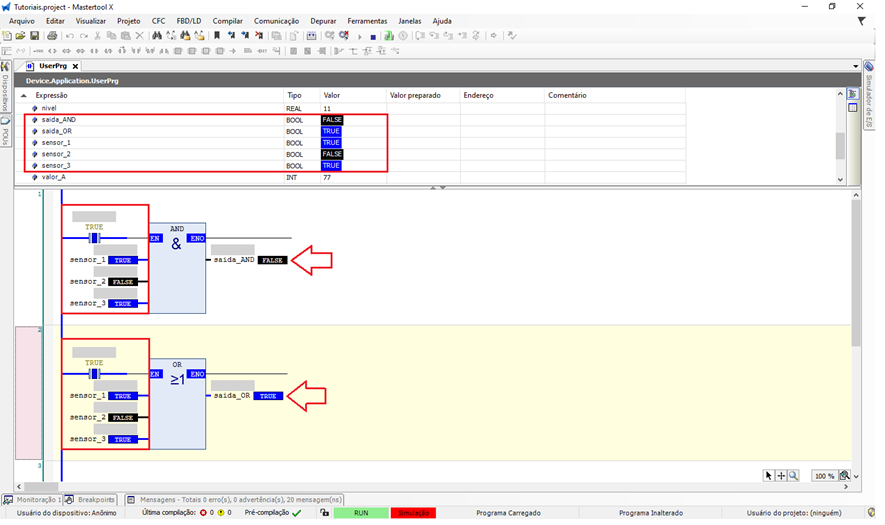Toggle the sensor_2 FALSE value in AND network

point(121,282)
